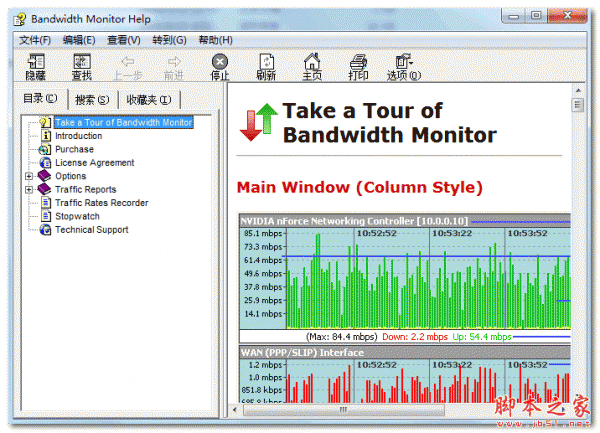
Task: Click the icon next to Introduction
Action: pyautogui.click(x=46, y=136)
